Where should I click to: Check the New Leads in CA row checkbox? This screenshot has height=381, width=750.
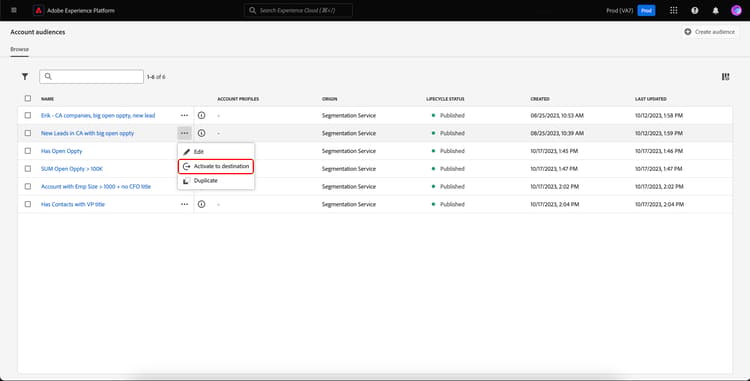[28, 133]
